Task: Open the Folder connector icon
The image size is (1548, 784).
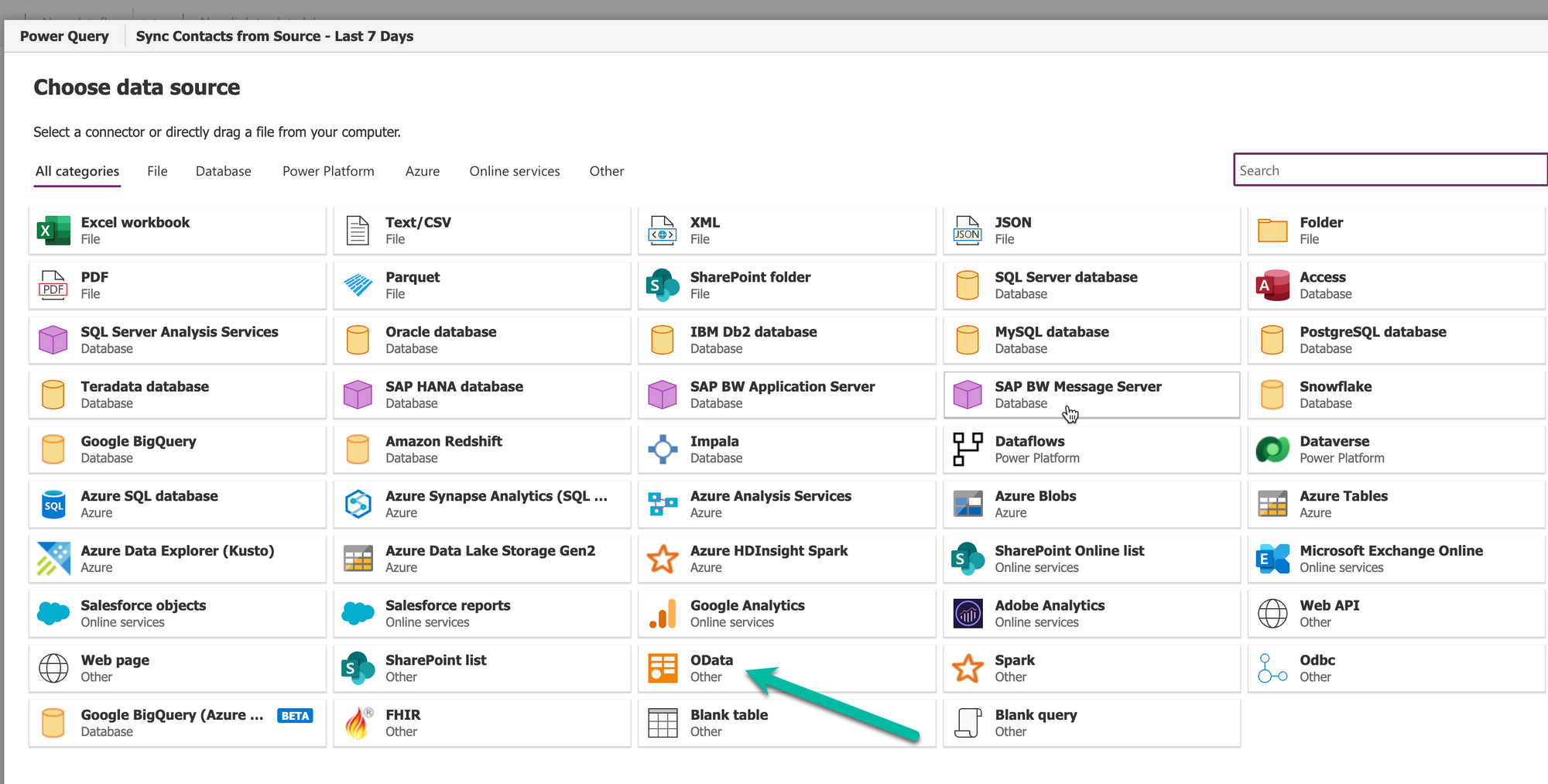Action: pos(1272,231)
